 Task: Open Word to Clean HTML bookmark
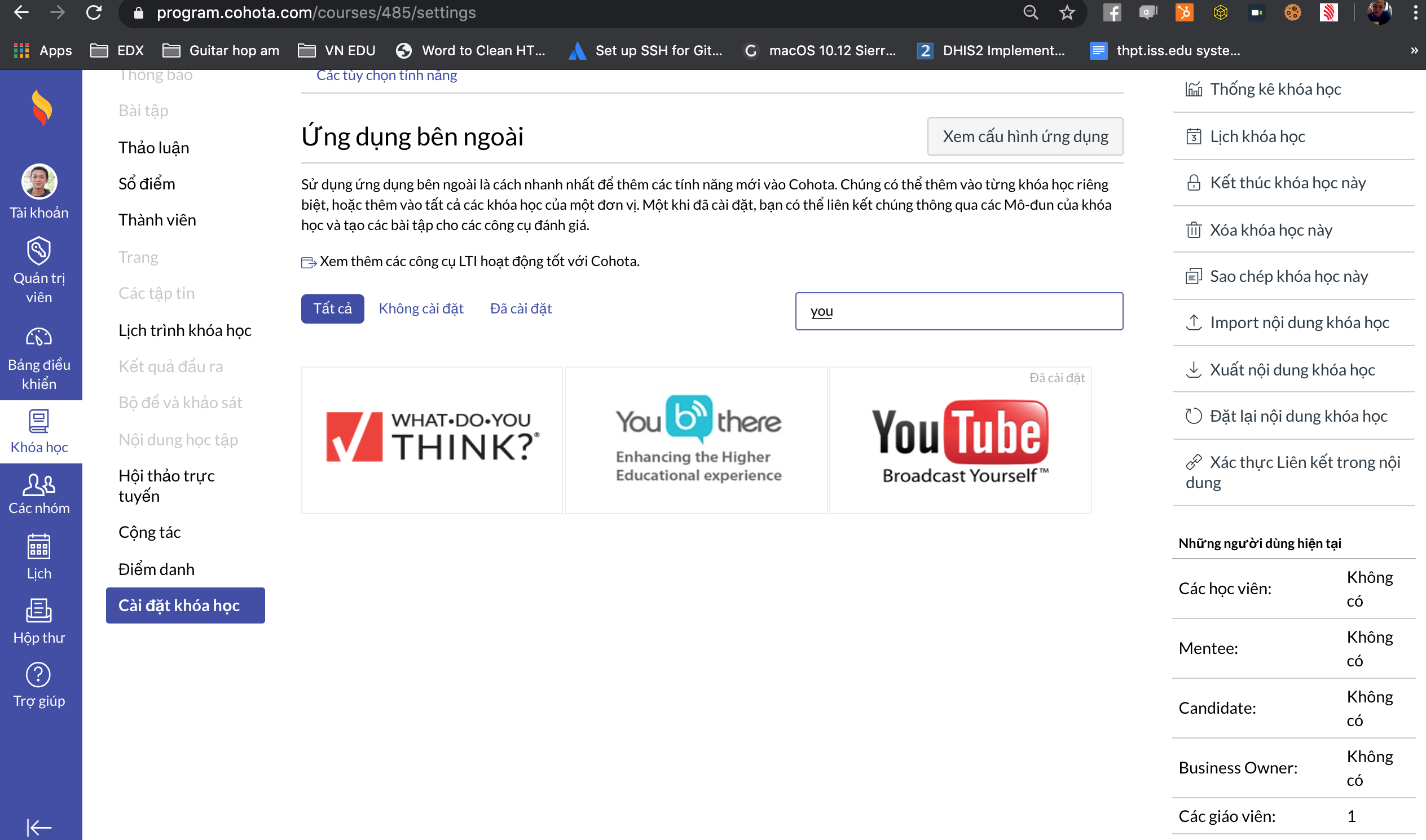tap(470, 50)
